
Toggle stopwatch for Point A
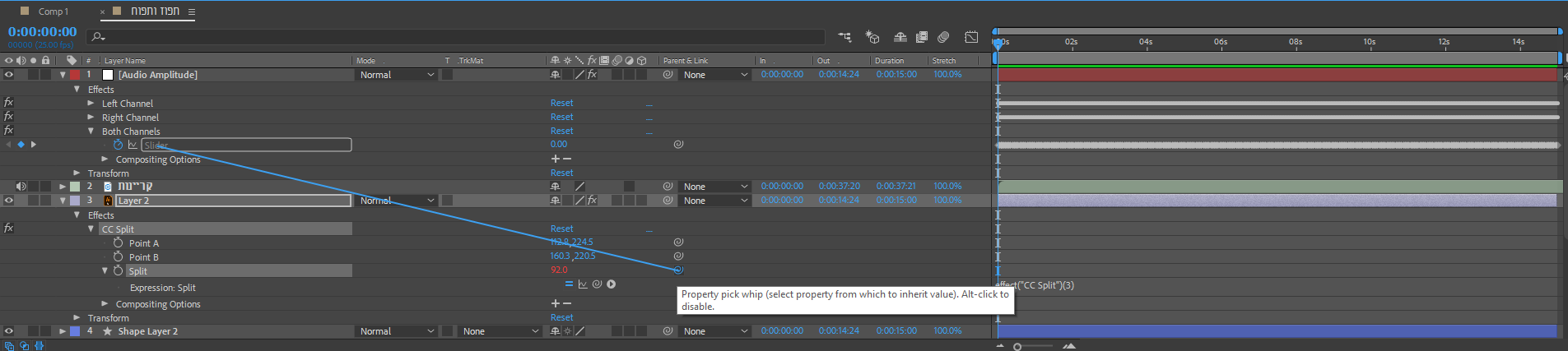(118, 243)
